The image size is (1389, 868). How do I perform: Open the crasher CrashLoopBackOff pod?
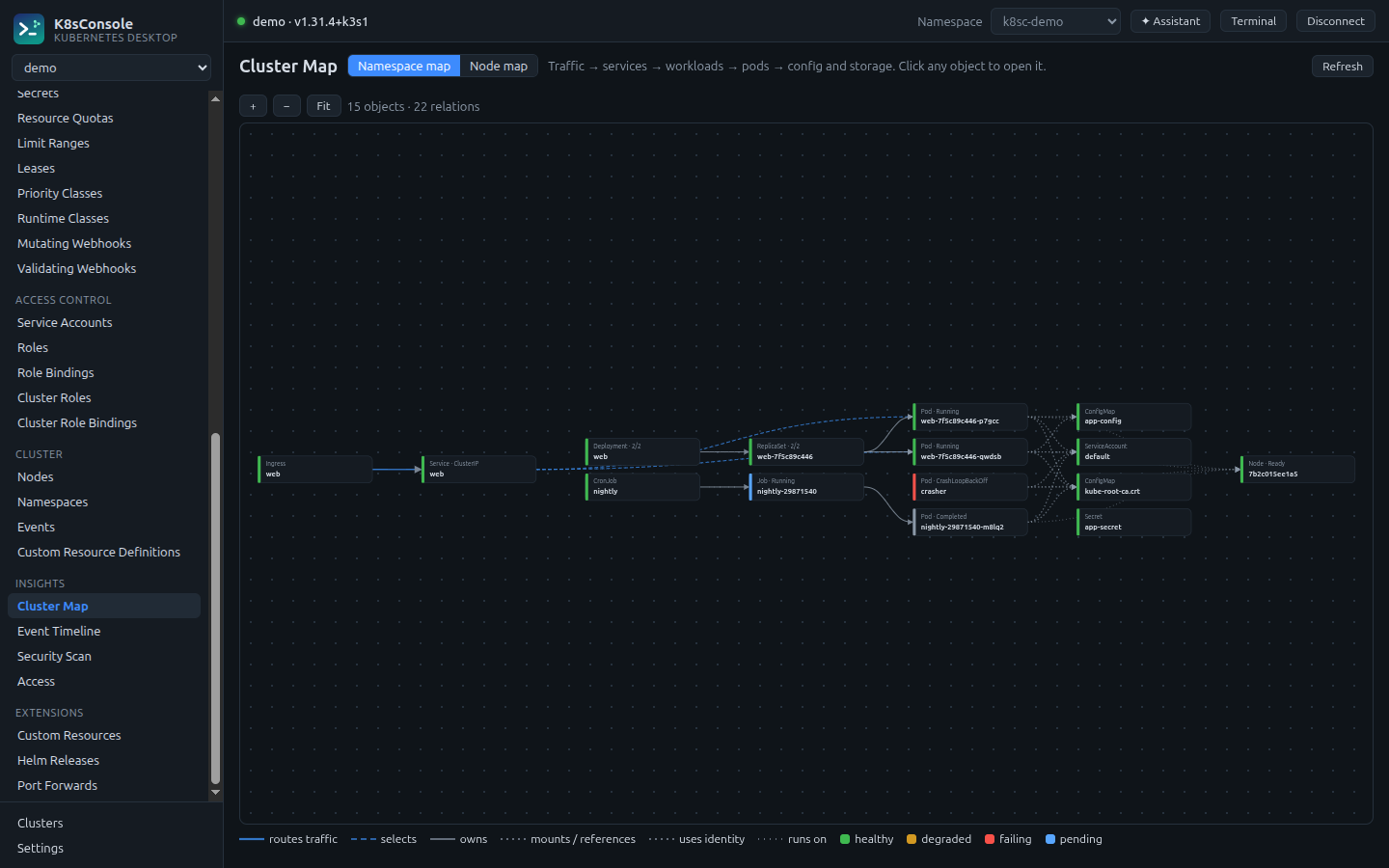pos(970,486)
